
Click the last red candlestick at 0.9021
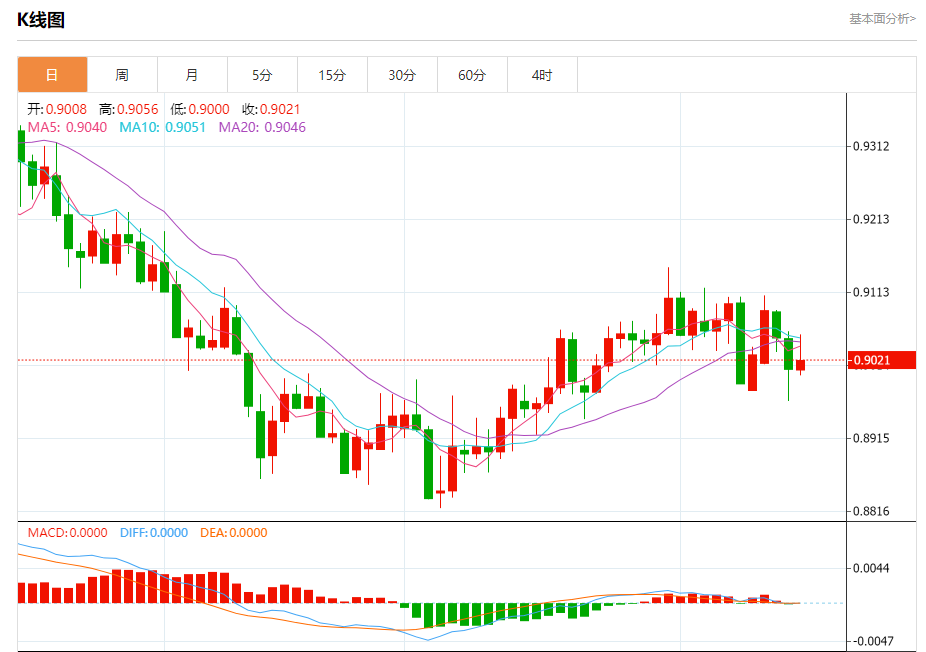pyautogui.click(x=800, y=365)
